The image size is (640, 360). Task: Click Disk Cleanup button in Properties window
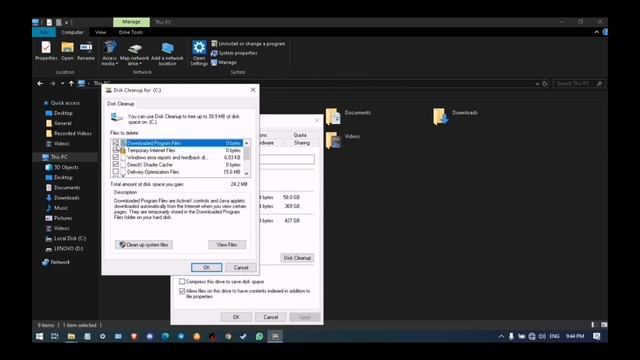(x=297, y=258)
